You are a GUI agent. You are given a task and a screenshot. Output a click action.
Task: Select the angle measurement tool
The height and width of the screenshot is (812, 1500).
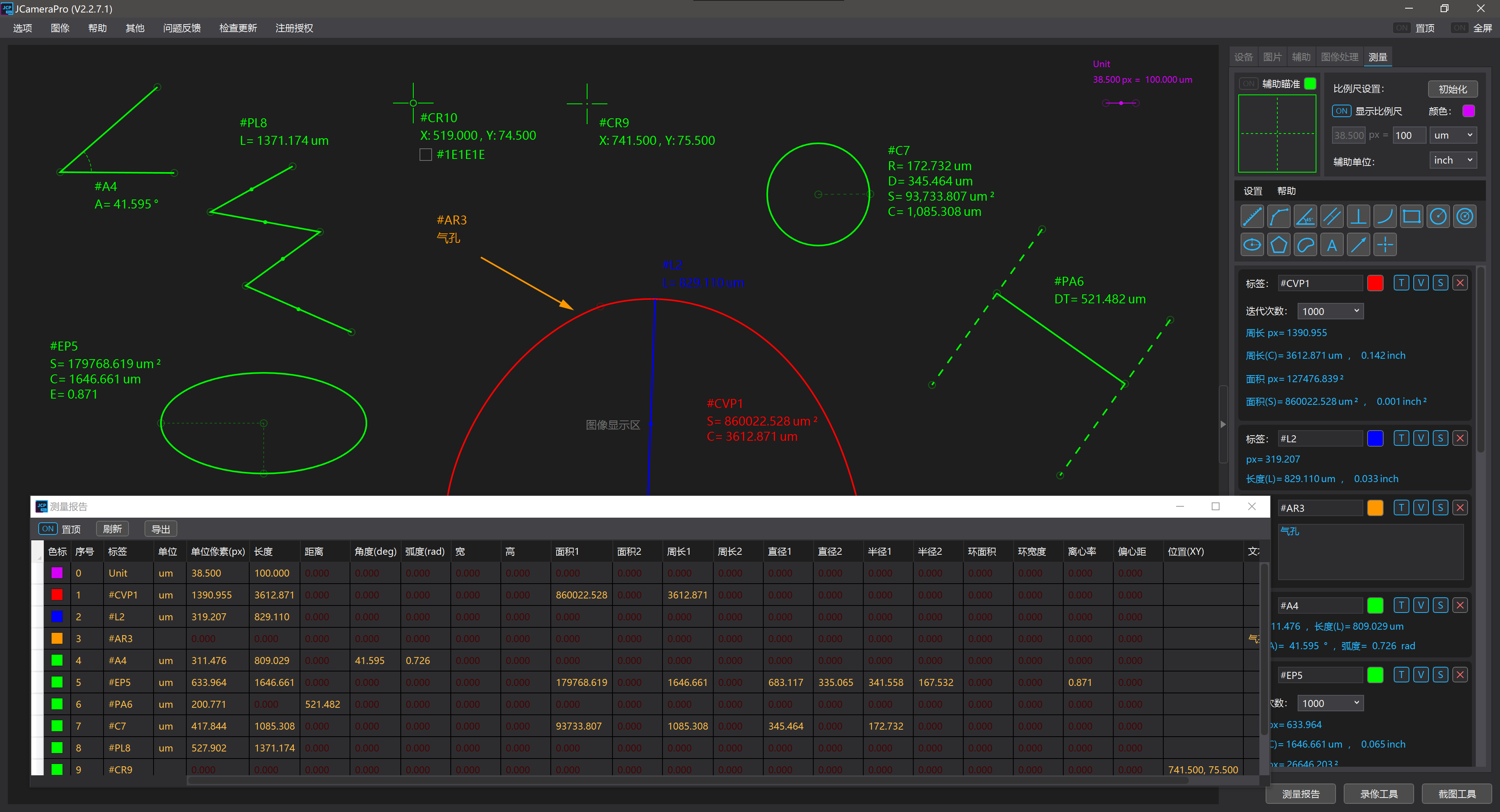click(x=1305, y=217)
